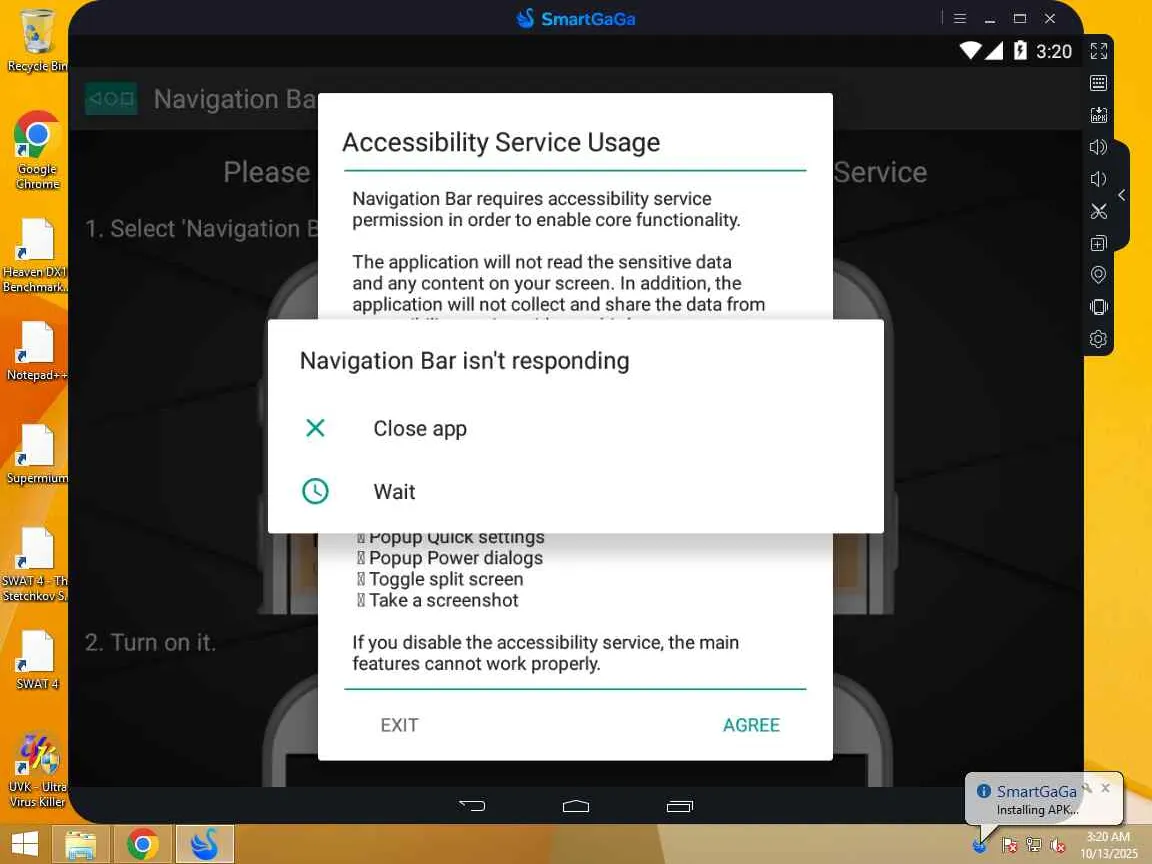1152x864 pixels.
Task: Click 'Toggle split screen' list text
Action: pyautogui.click(x=446, y=579)
